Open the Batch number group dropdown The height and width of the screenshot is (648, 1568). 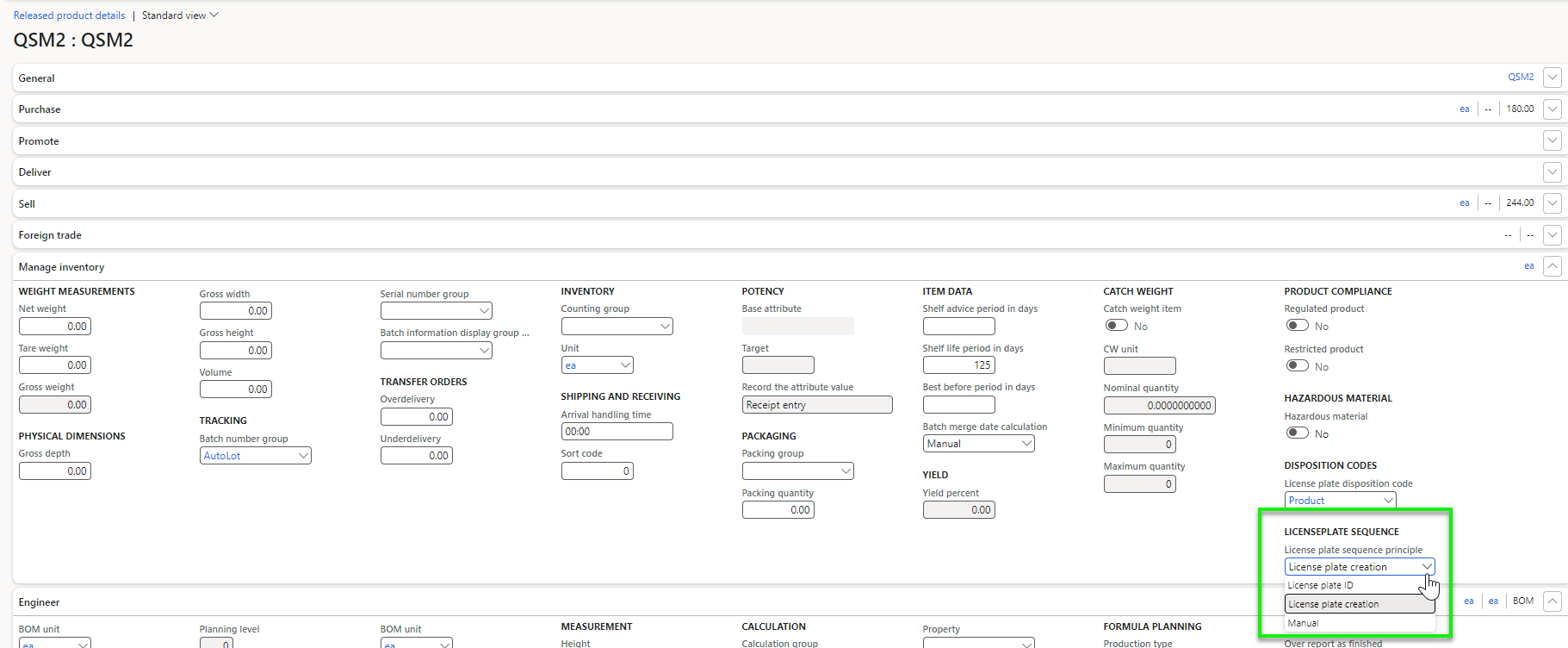click(303, 456)
